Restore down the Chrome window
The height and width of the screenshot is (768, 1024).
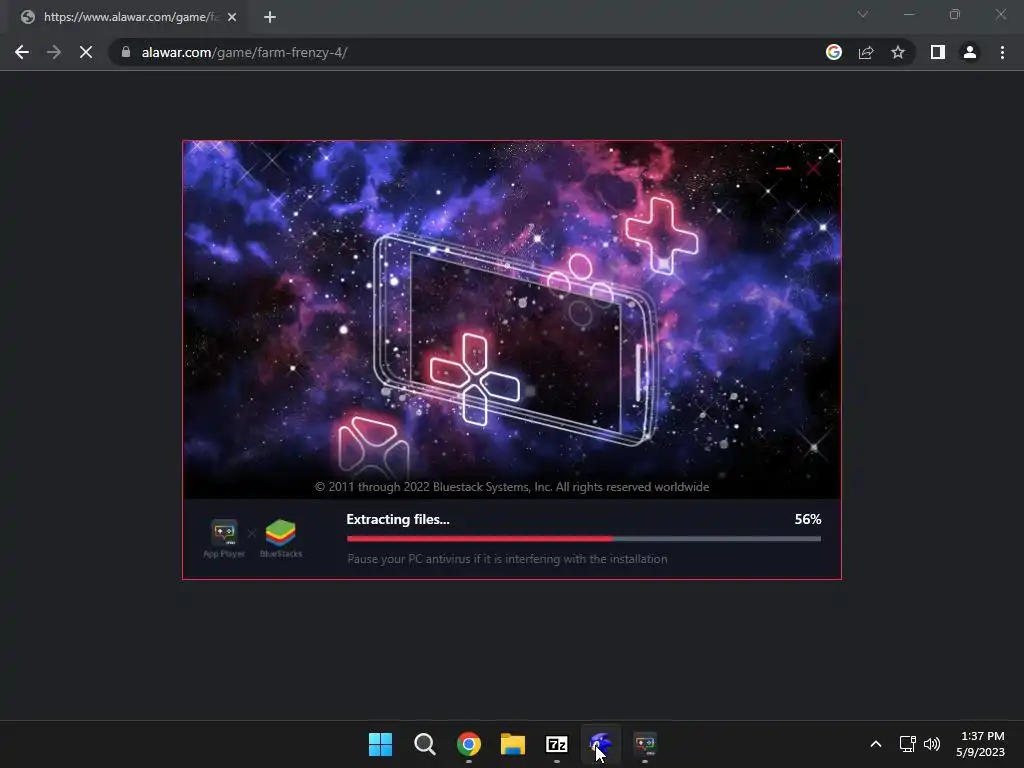955,14
